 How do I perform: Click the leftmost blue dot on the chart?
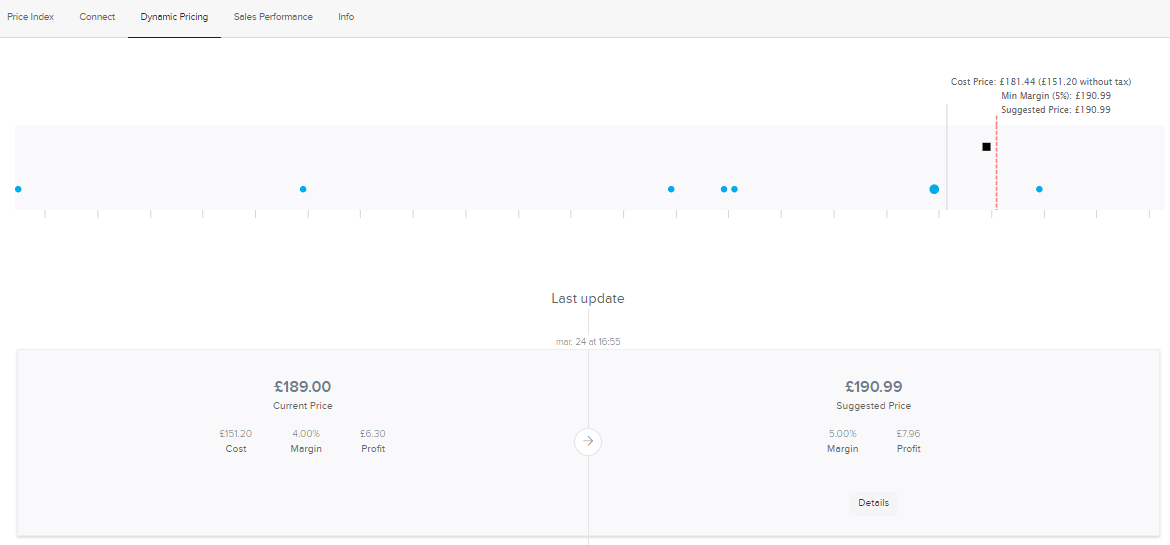point(18,189)
